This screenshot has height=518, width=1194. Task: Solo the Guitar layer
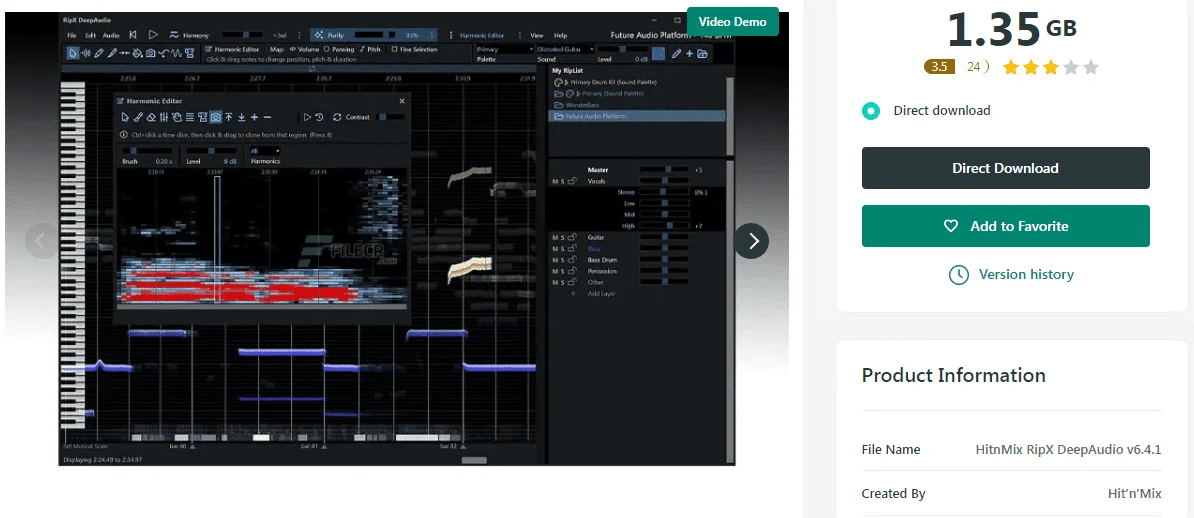point(562,238)
